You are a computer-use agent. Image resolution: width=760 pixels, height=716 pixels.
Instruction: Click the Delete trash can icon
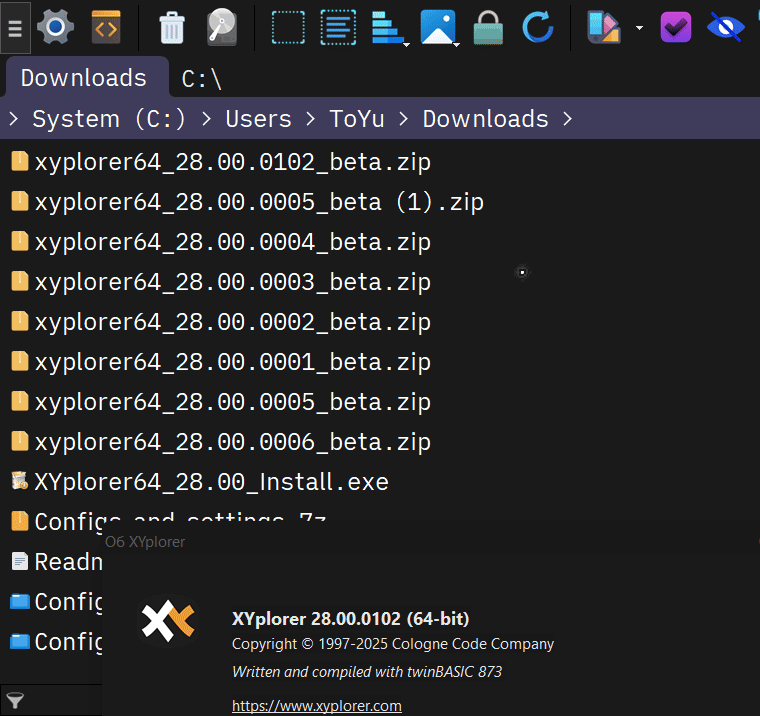172,28
